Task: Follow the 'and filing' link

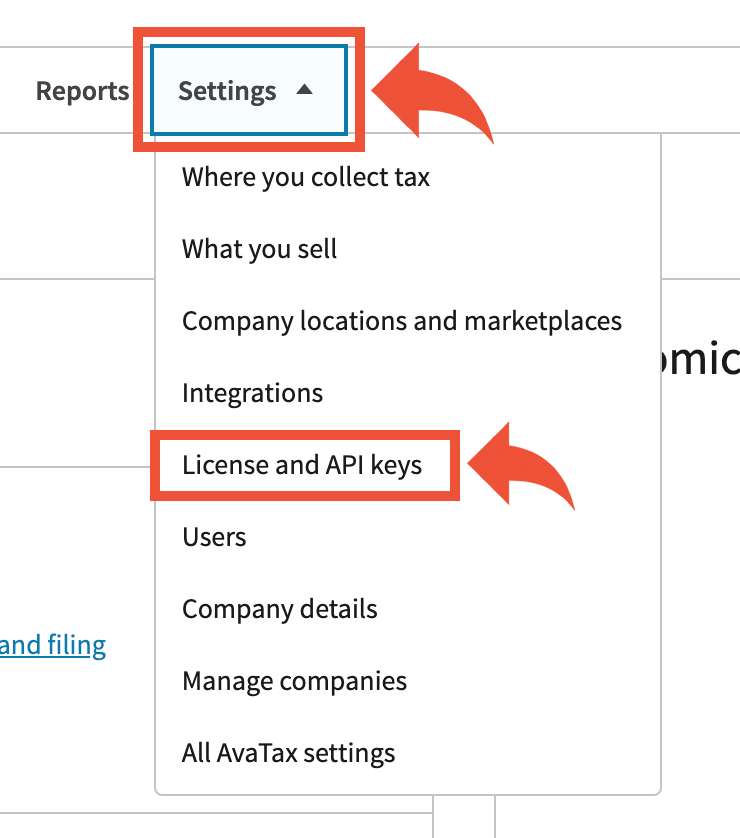Action: coord(53,645)
